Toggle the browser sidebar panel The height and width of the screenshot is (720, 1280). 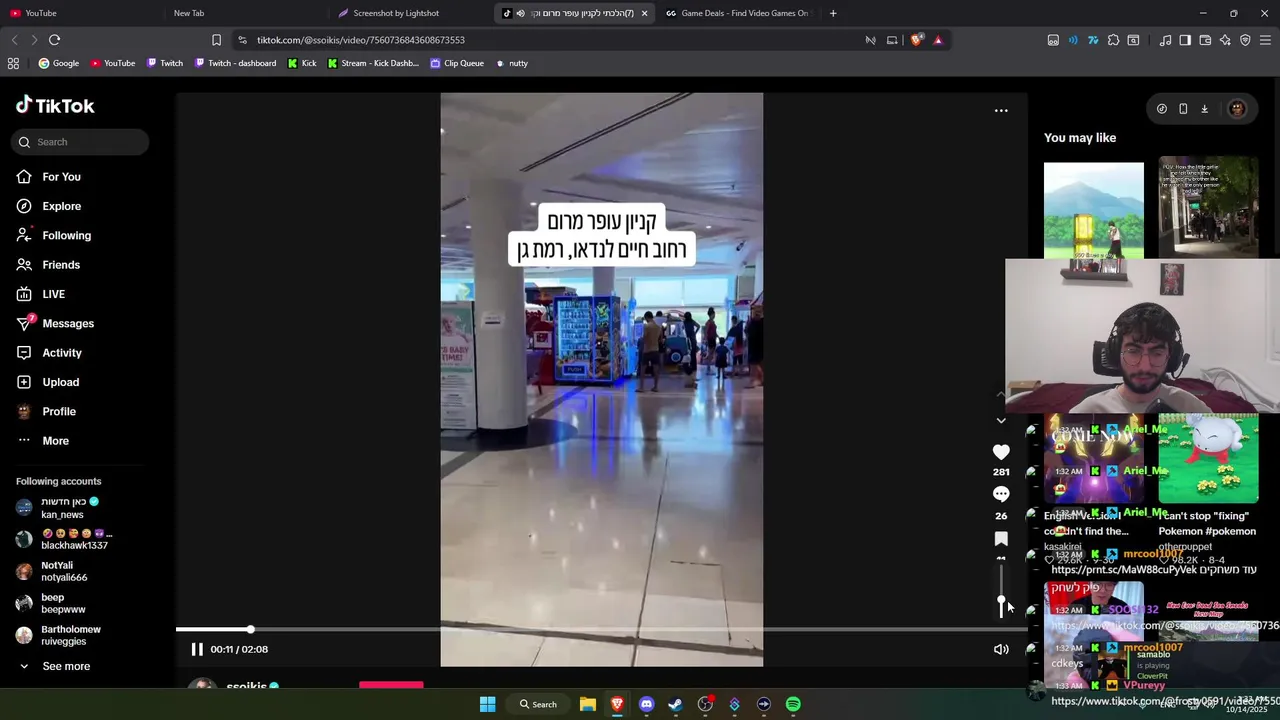pyautogui.click(x=1185, y=40)
